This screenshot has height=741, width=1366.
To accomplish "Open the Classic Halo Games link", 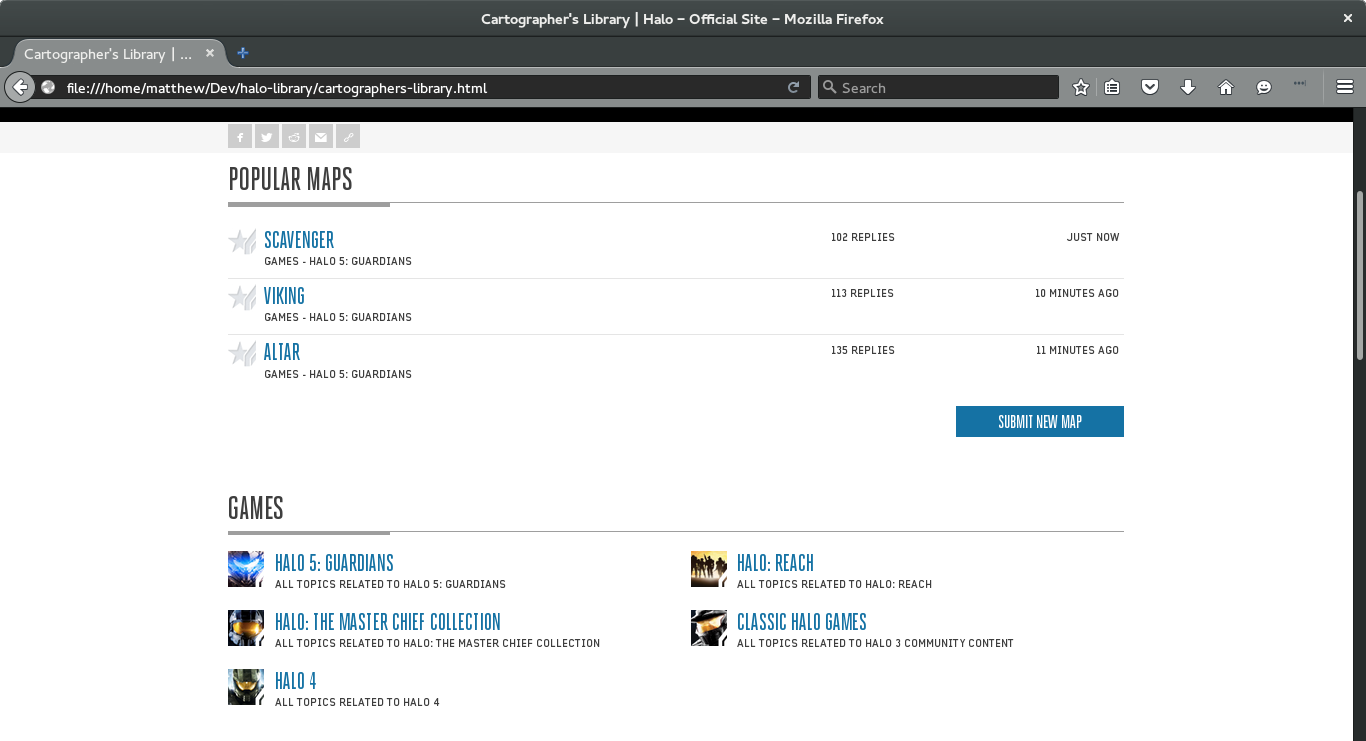I will click(x=802, y=622).
